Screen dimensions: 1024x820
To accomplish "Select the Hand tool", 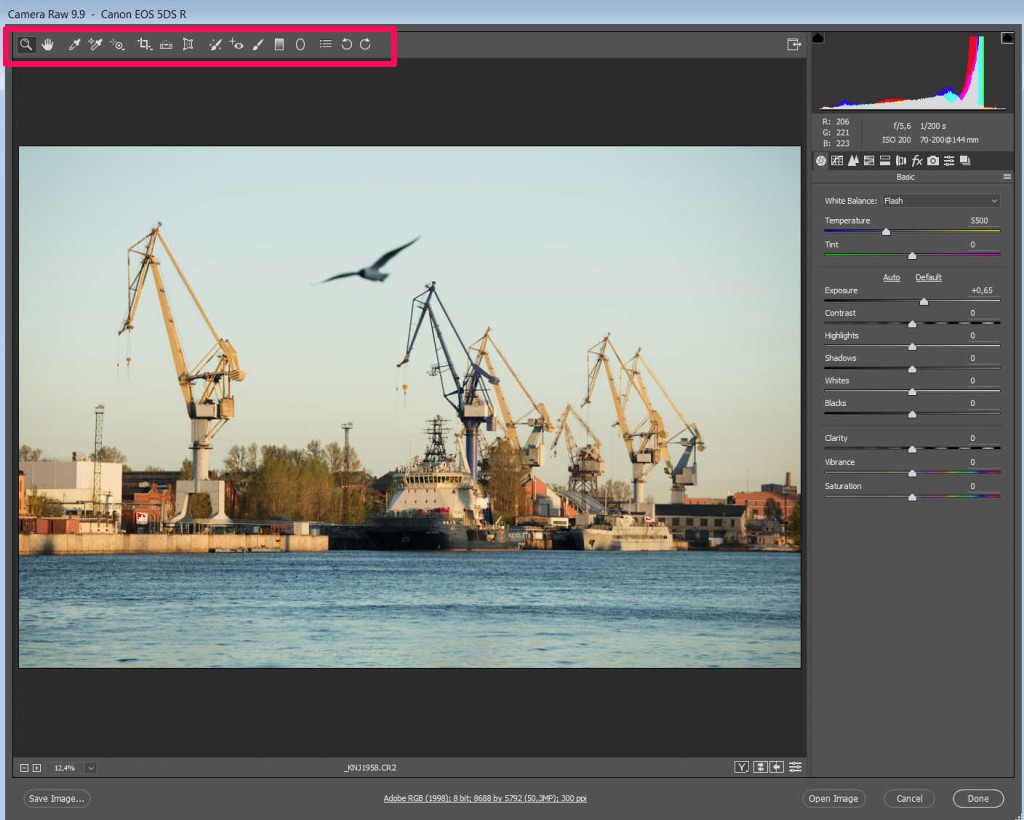I will pos(47,45).
